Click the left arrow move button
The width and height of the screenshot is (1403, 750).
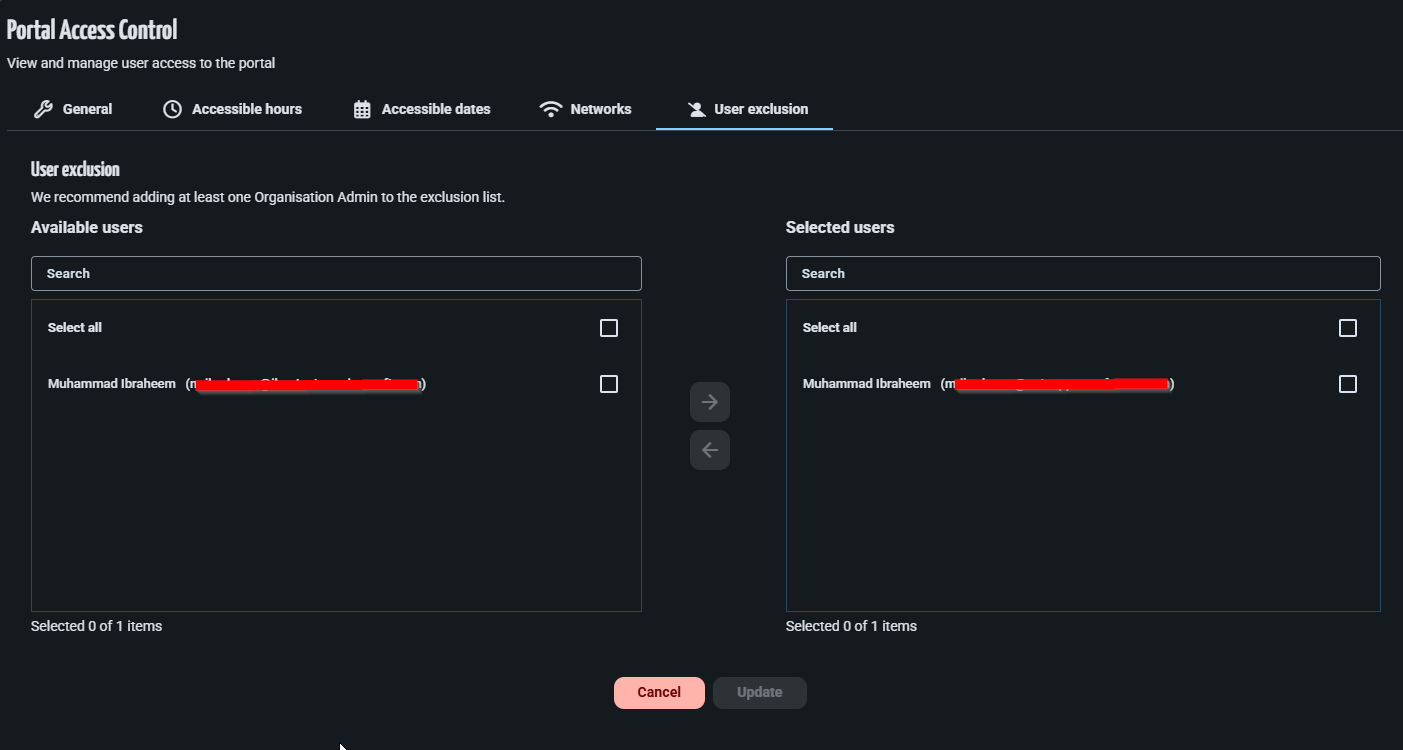click(x=710, y=450)
